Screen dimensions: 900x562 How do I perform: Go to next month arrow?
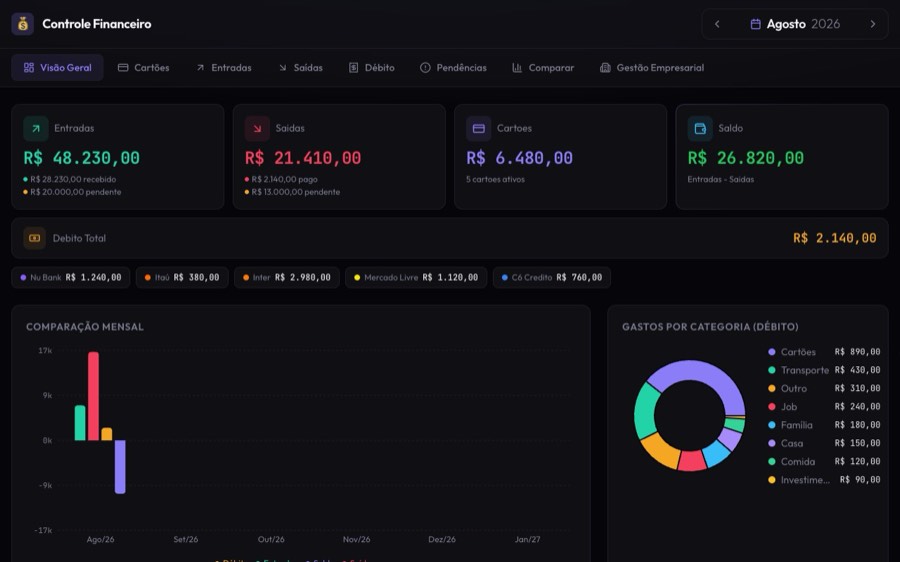coord(872,24)
